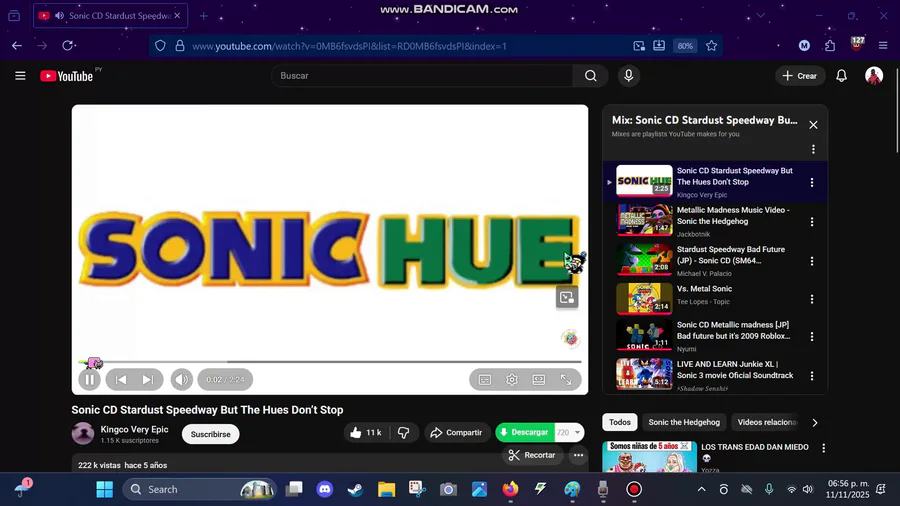The image size is (900, 506).
Task: Open browser extensions puzzle icon
Action: pyautogui.click(x=830, y=46)
